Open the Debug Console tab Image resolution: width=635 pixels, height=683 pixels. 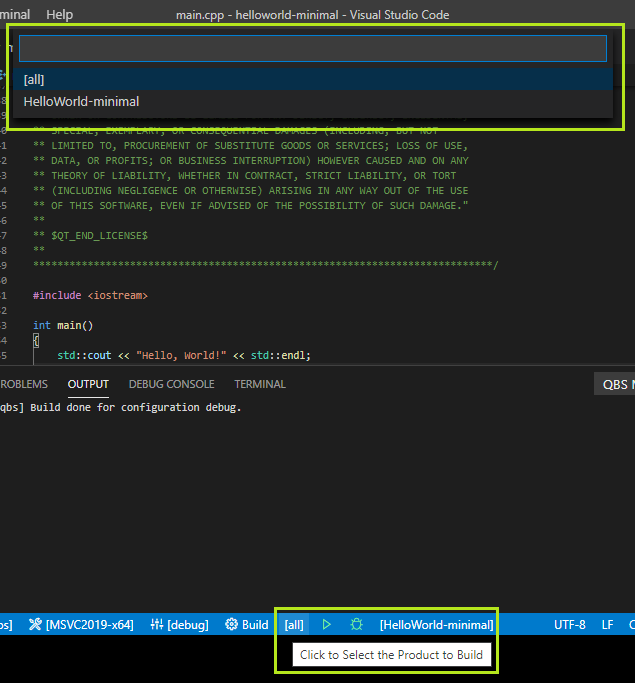click(171, 384)
